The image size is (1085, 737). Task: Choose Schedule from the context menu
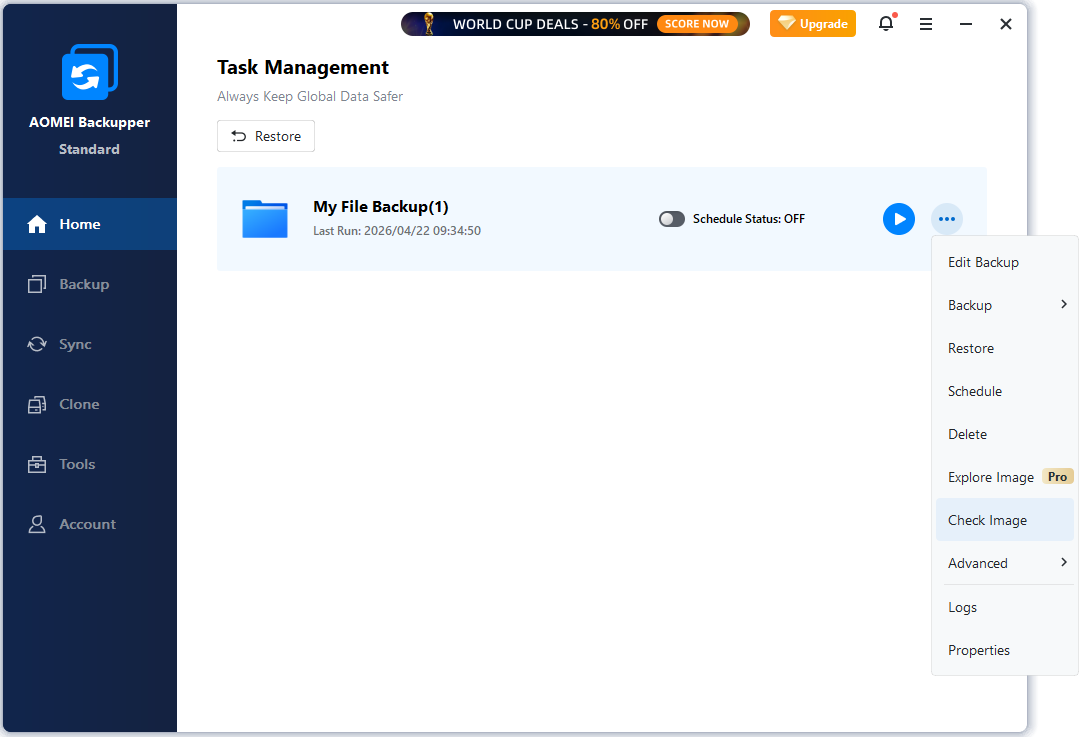point(1005,391)
